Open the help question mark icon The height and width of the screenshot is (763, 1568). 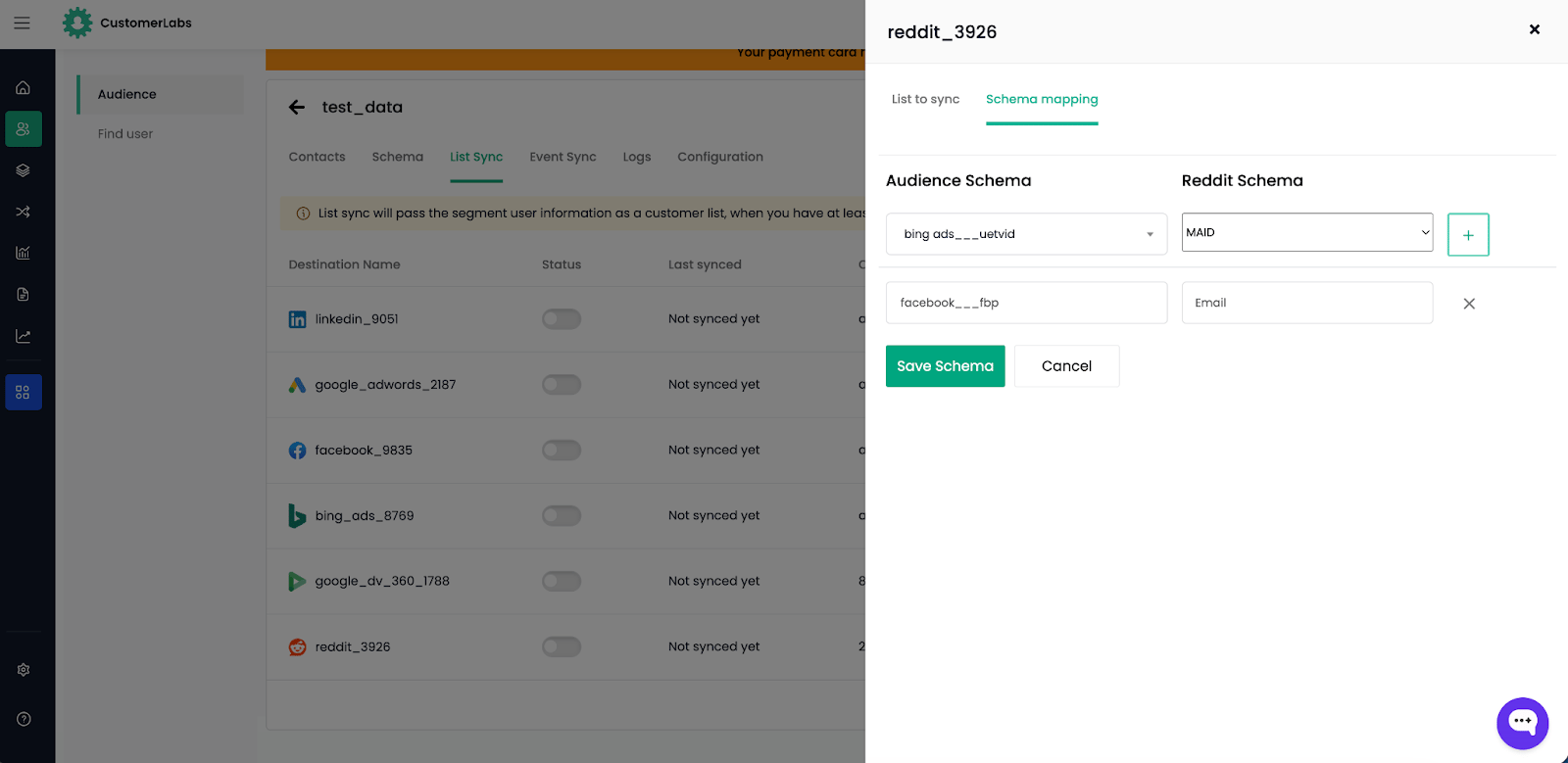(24, 719)
